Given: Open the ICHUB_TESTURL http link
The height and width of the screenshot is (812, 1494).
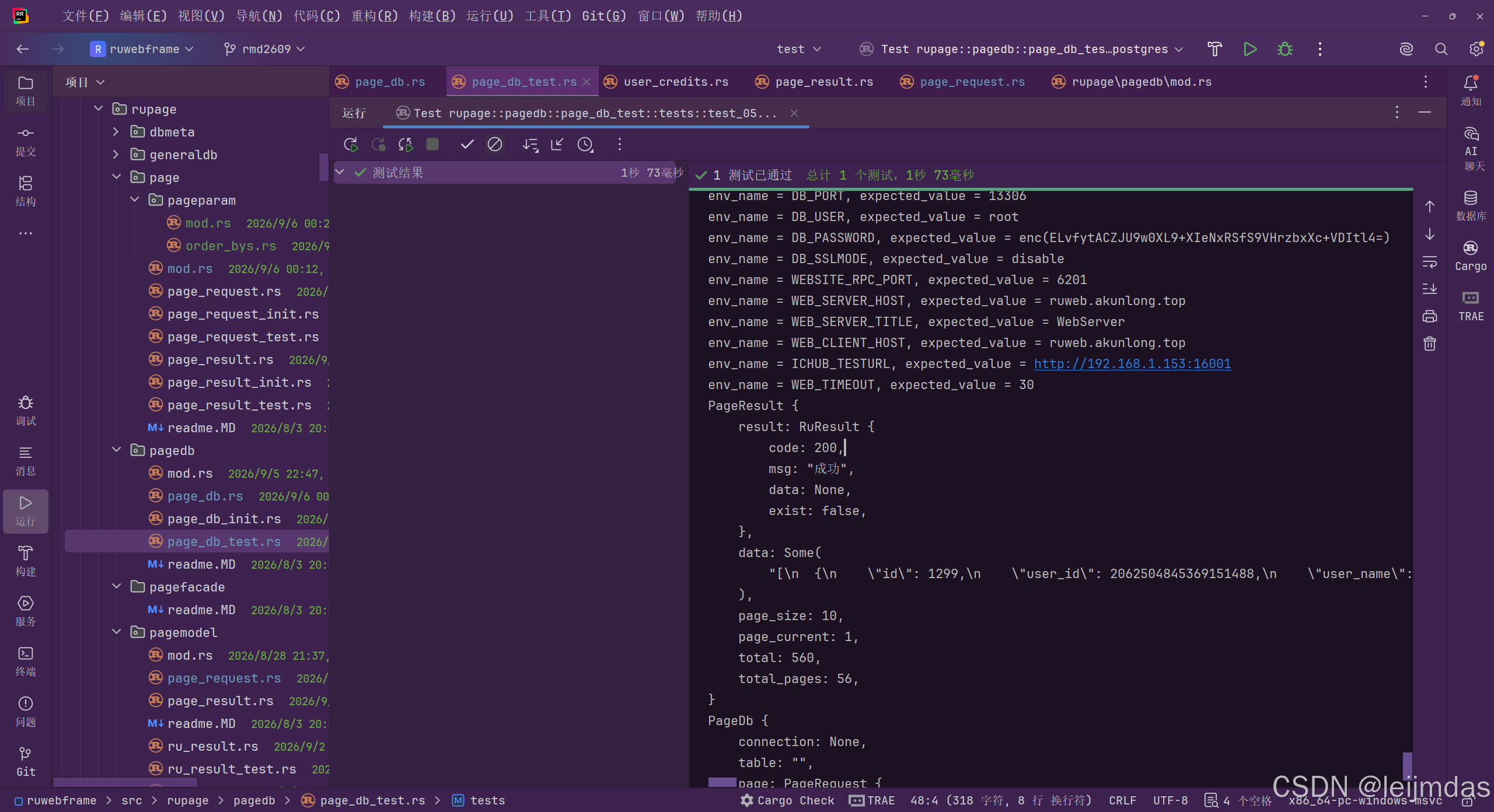Looking at the screenshot, I should coord(1132,363).
